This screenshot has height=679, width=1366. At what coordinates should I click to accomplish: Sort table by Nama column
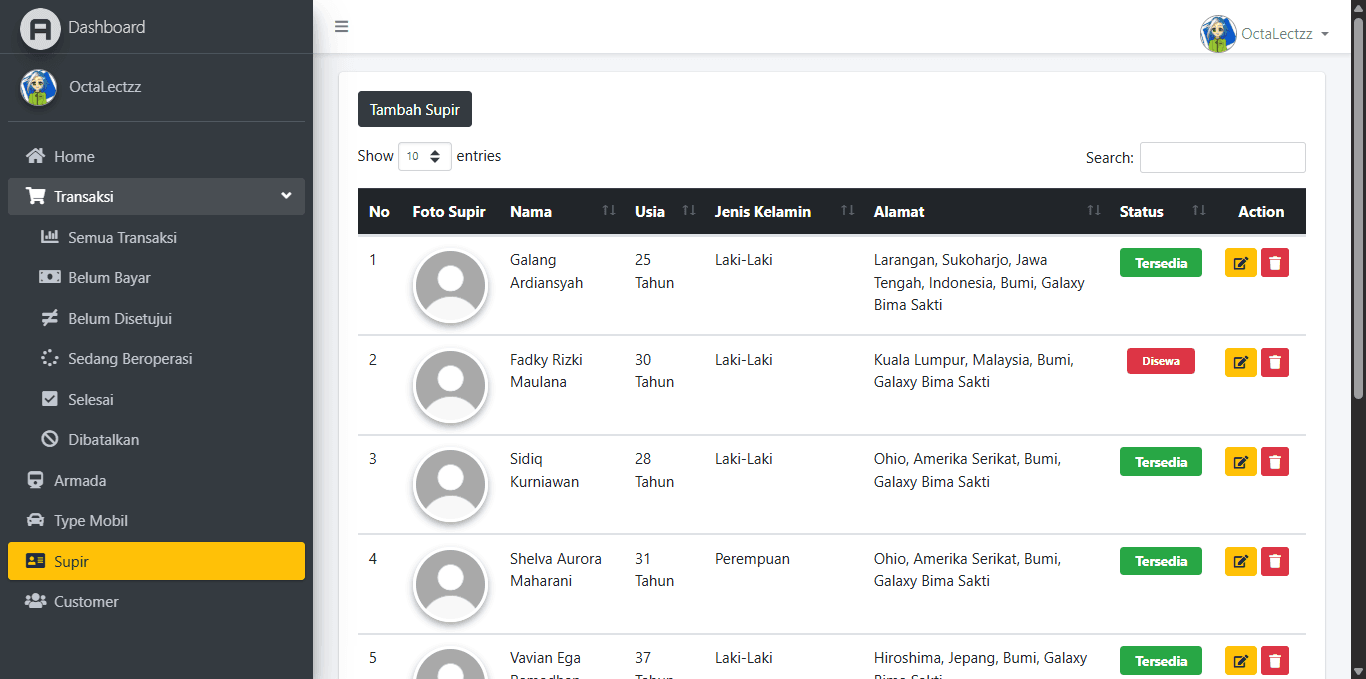(561, 211)
